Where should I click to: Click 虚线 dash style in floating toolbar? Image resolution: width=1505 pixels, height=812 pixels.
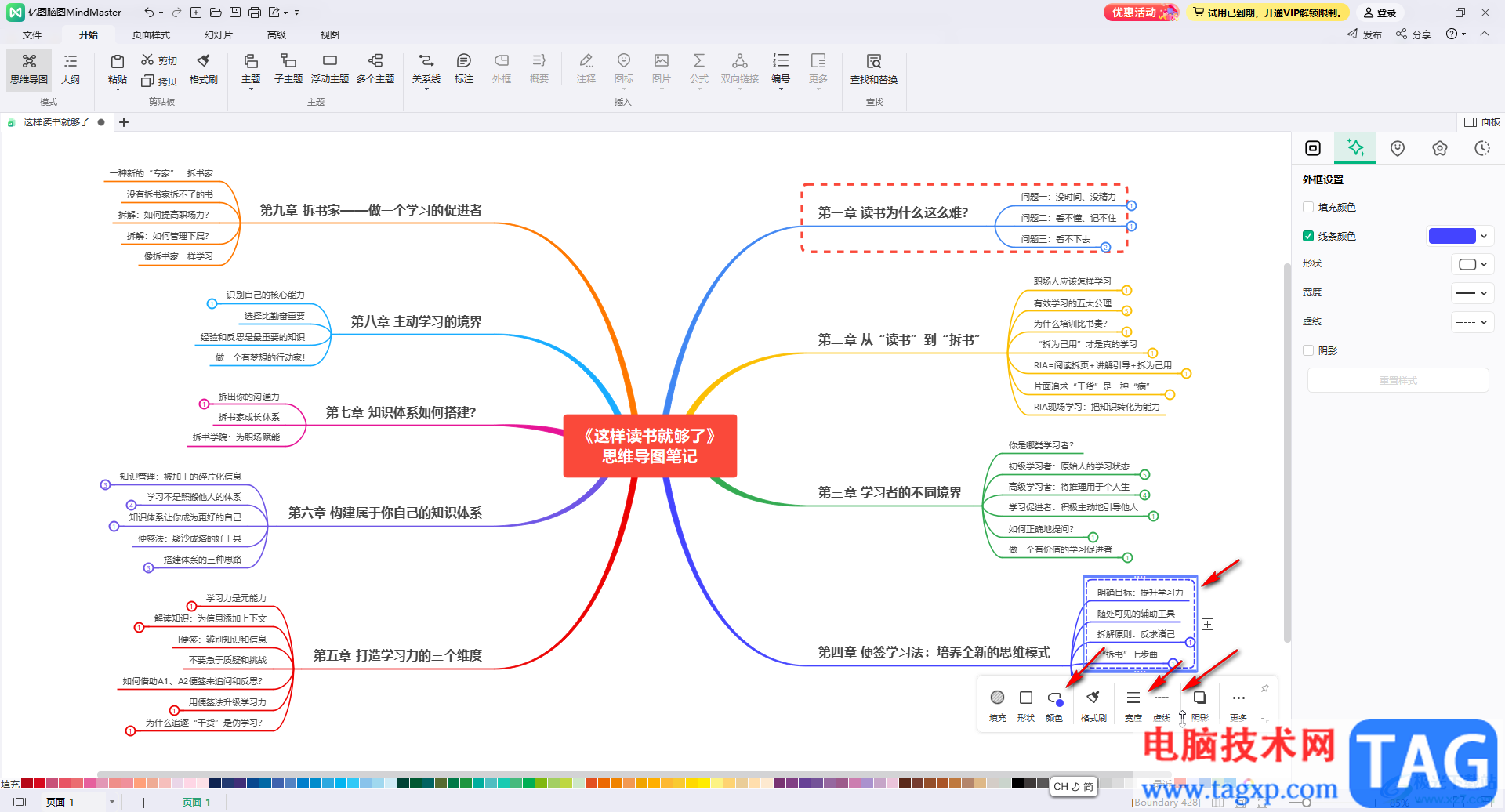coord(1162,705)
